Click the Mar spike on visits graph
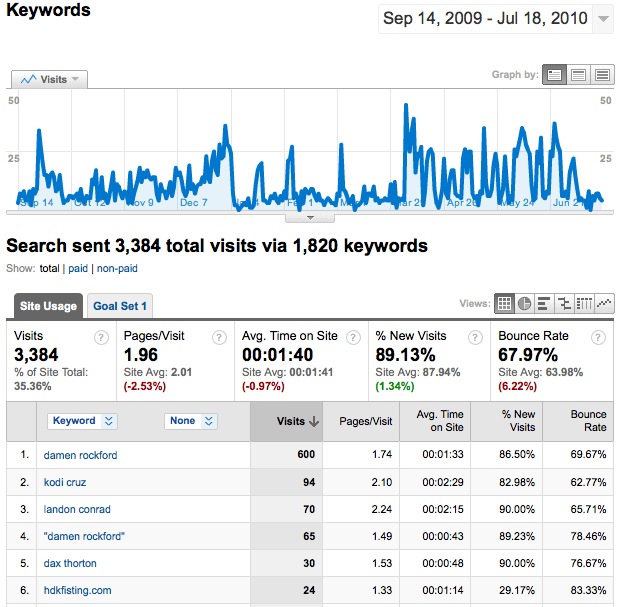This screenshot has width=618, height=607. pyautogui.click(x=406, y=107)
